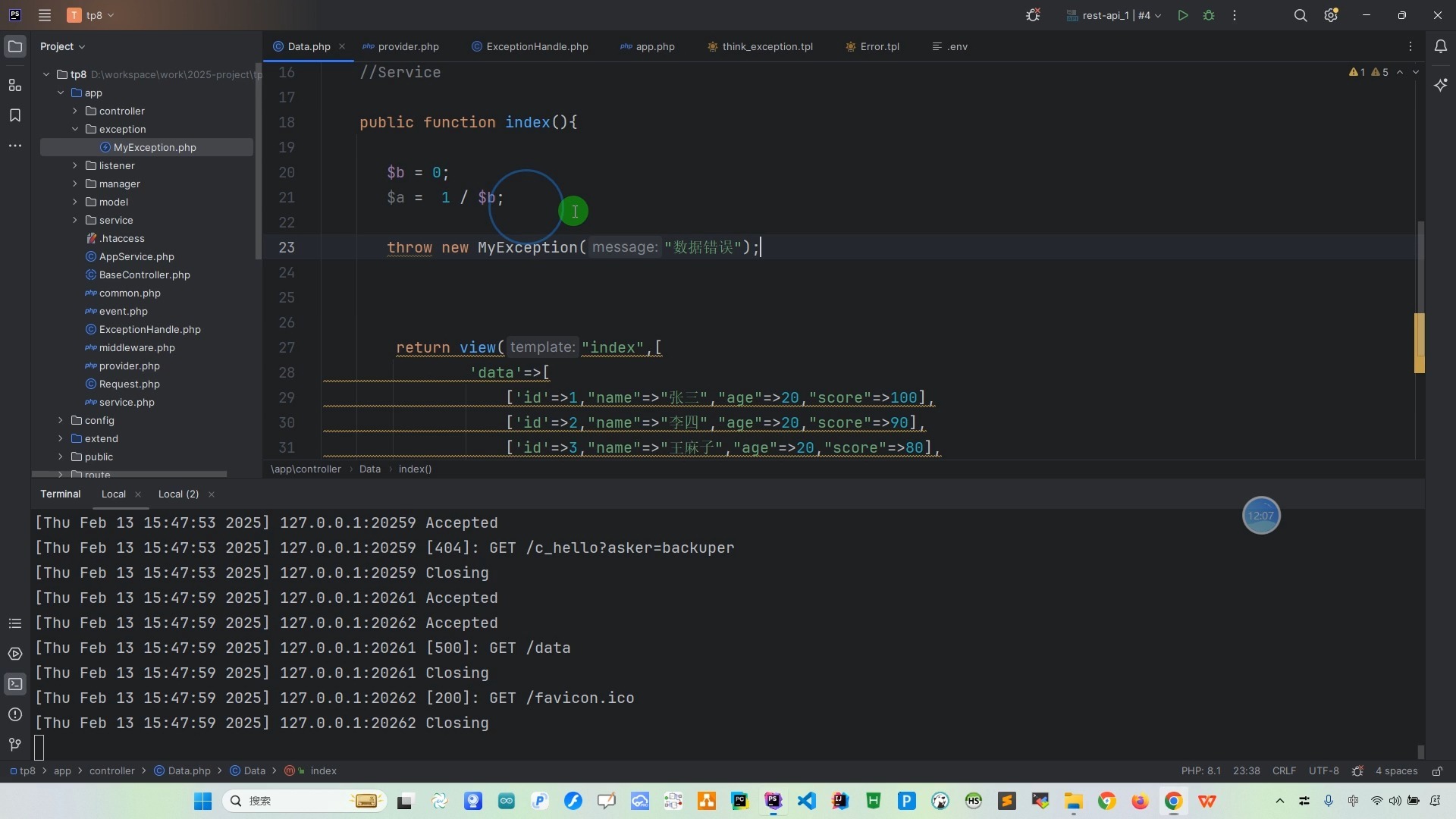Switch to Error.tpl editor tab
The width and height of the screenshot is (1456, 819).
tap(872, 46)
